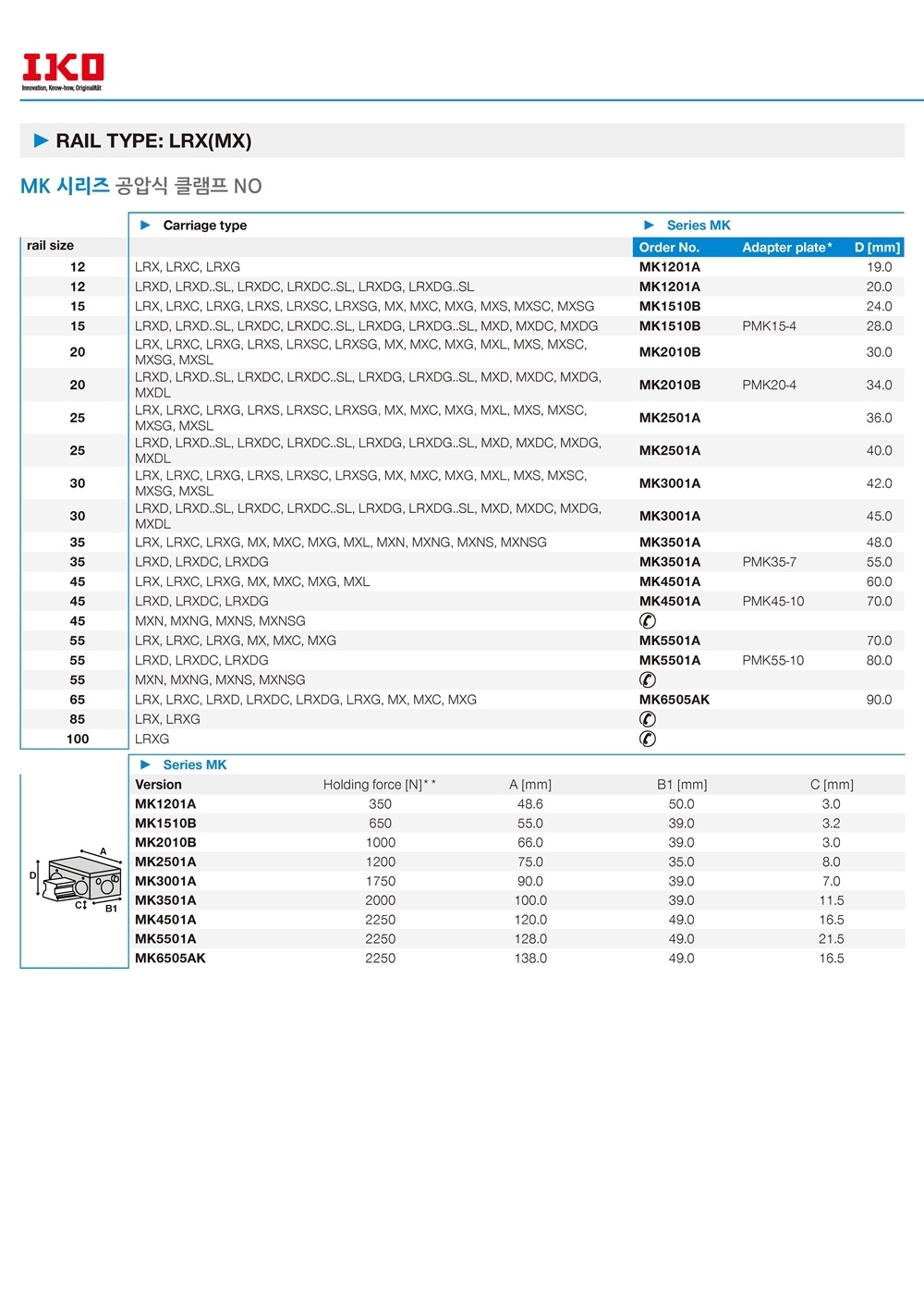The image size is (924, 1308).
Task: Click the D value '24.0'
Action: (x=880, y=306)
